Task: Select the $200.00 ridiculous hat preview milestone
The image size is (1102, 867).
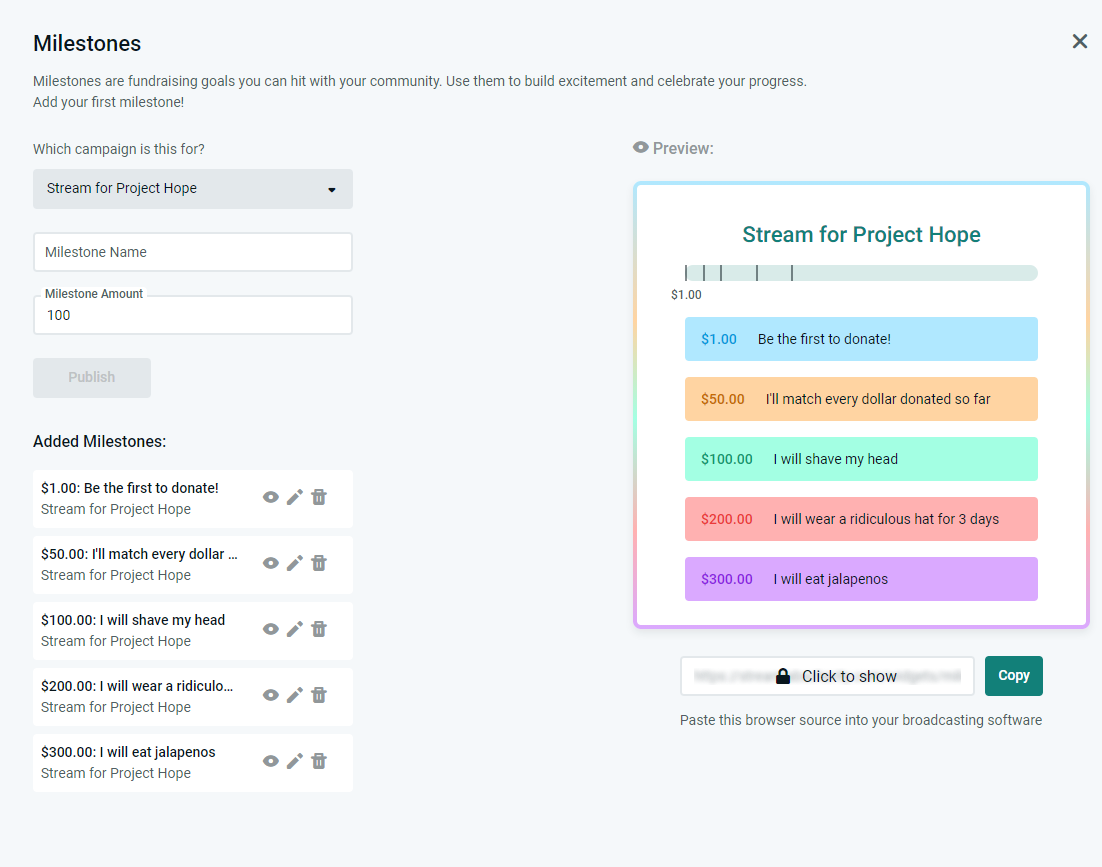Action: pyautogui.click(x=861, y=519)
